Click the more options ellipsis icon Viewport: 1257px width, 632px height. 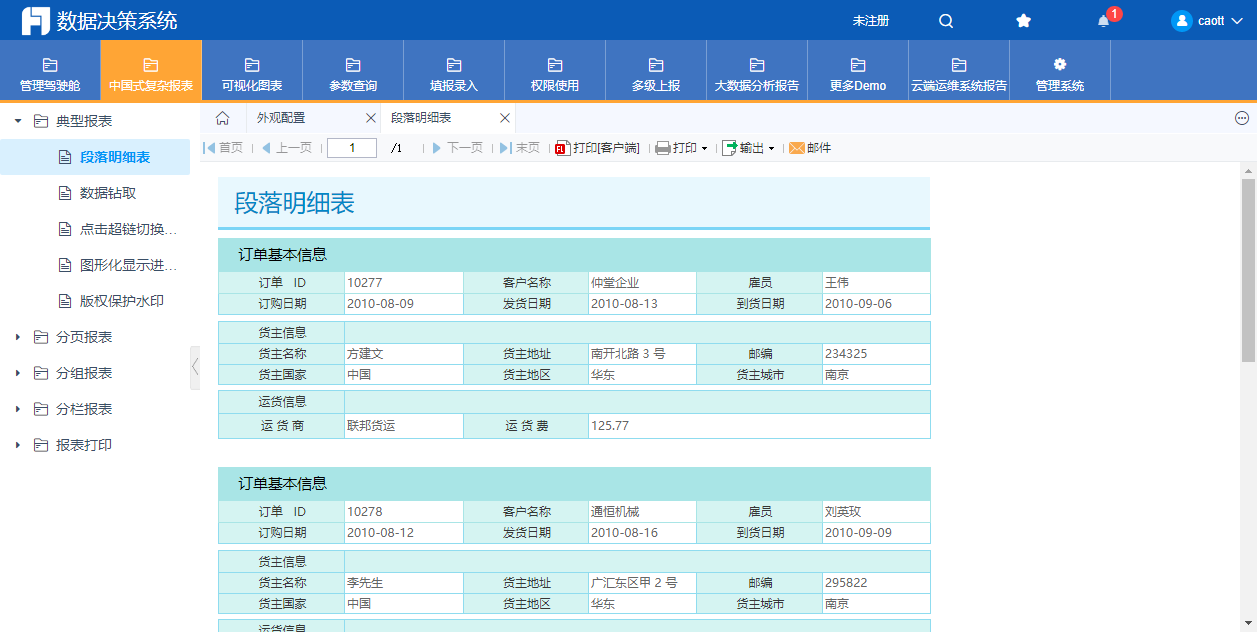(x=1242, y=118)
